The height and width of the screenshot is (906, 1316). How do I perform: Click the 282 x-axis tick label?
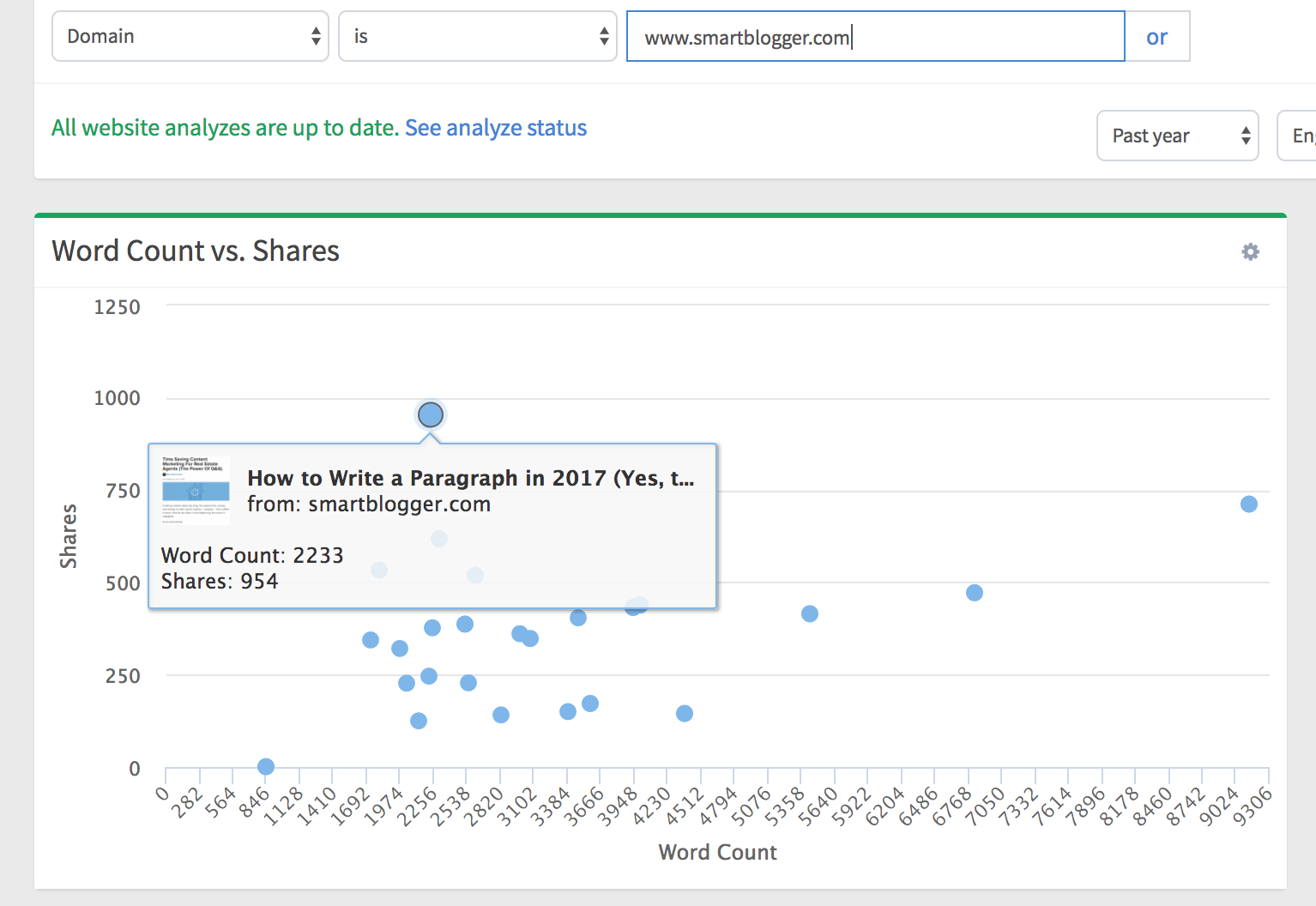[187, 802]
